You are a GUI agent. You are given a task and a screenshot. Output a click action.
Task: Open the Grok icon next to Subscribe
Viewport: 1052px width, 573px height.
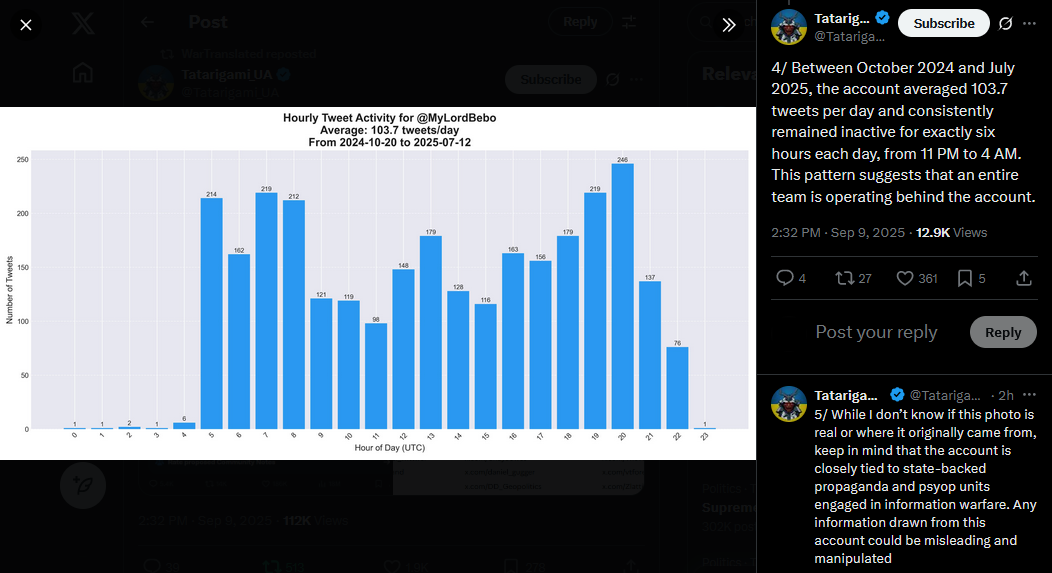click(1005, 23)
